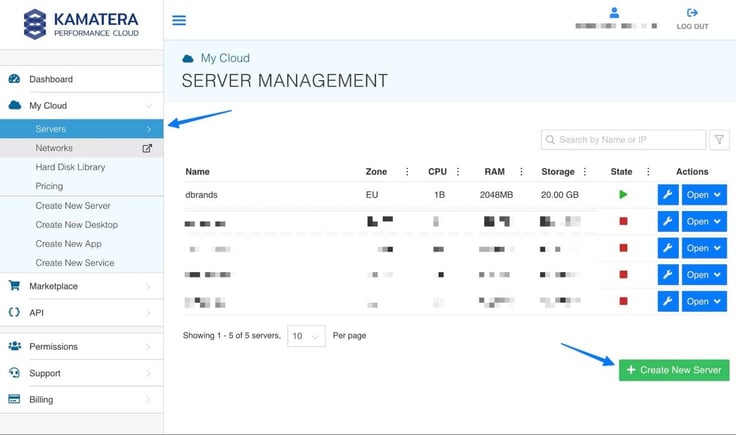Click the Log Out icon

tap(692, 13)
